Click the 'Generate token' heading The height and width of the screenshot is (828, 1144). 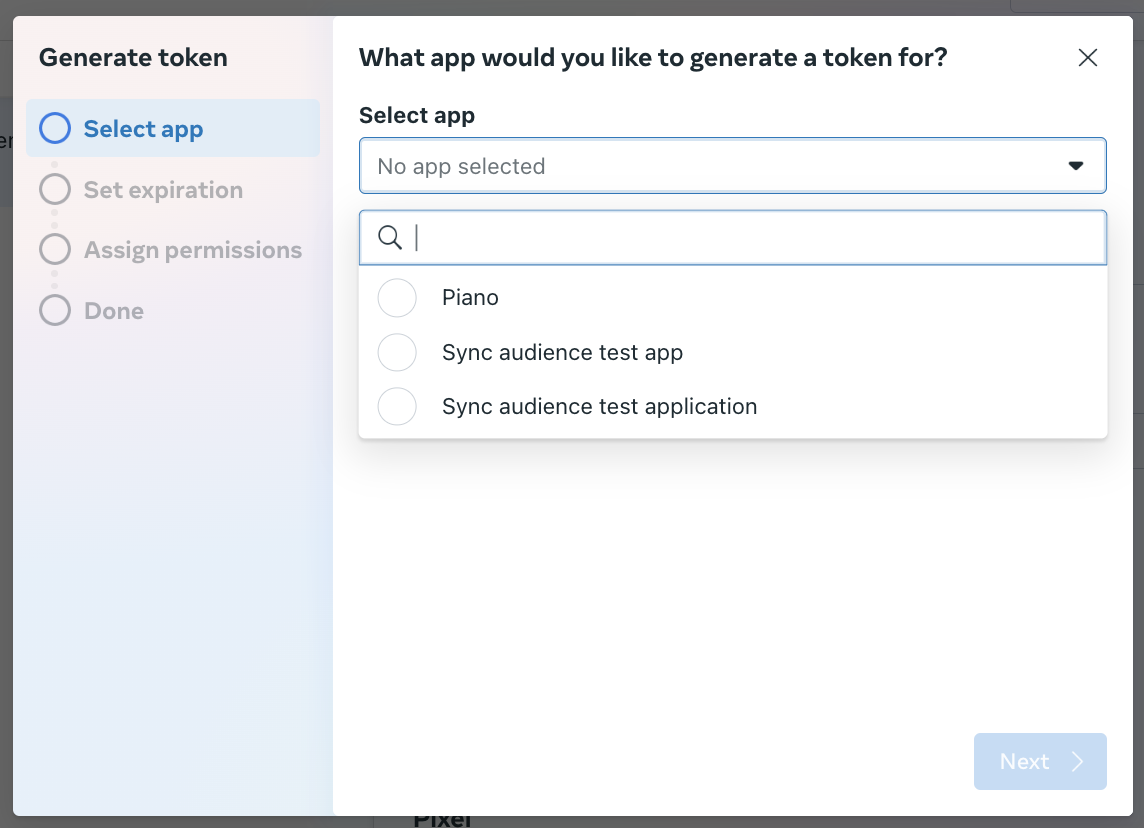coord(133,58)
